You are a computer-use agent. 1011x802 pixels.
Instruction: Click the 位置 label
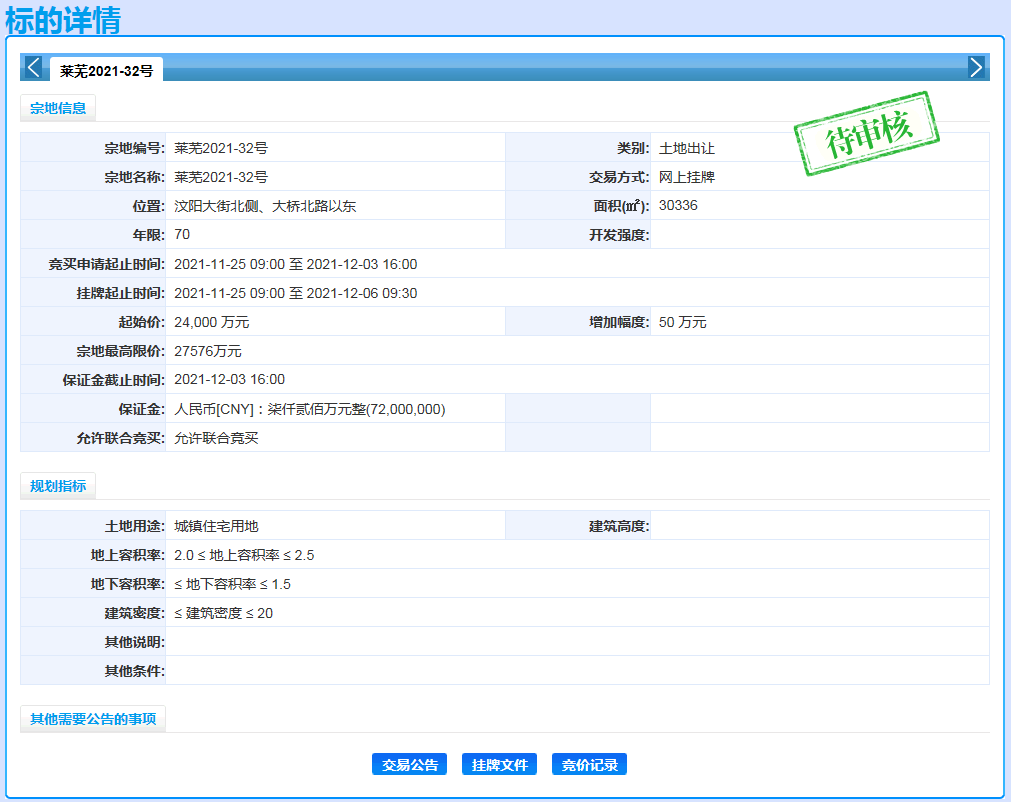point(148,206)
